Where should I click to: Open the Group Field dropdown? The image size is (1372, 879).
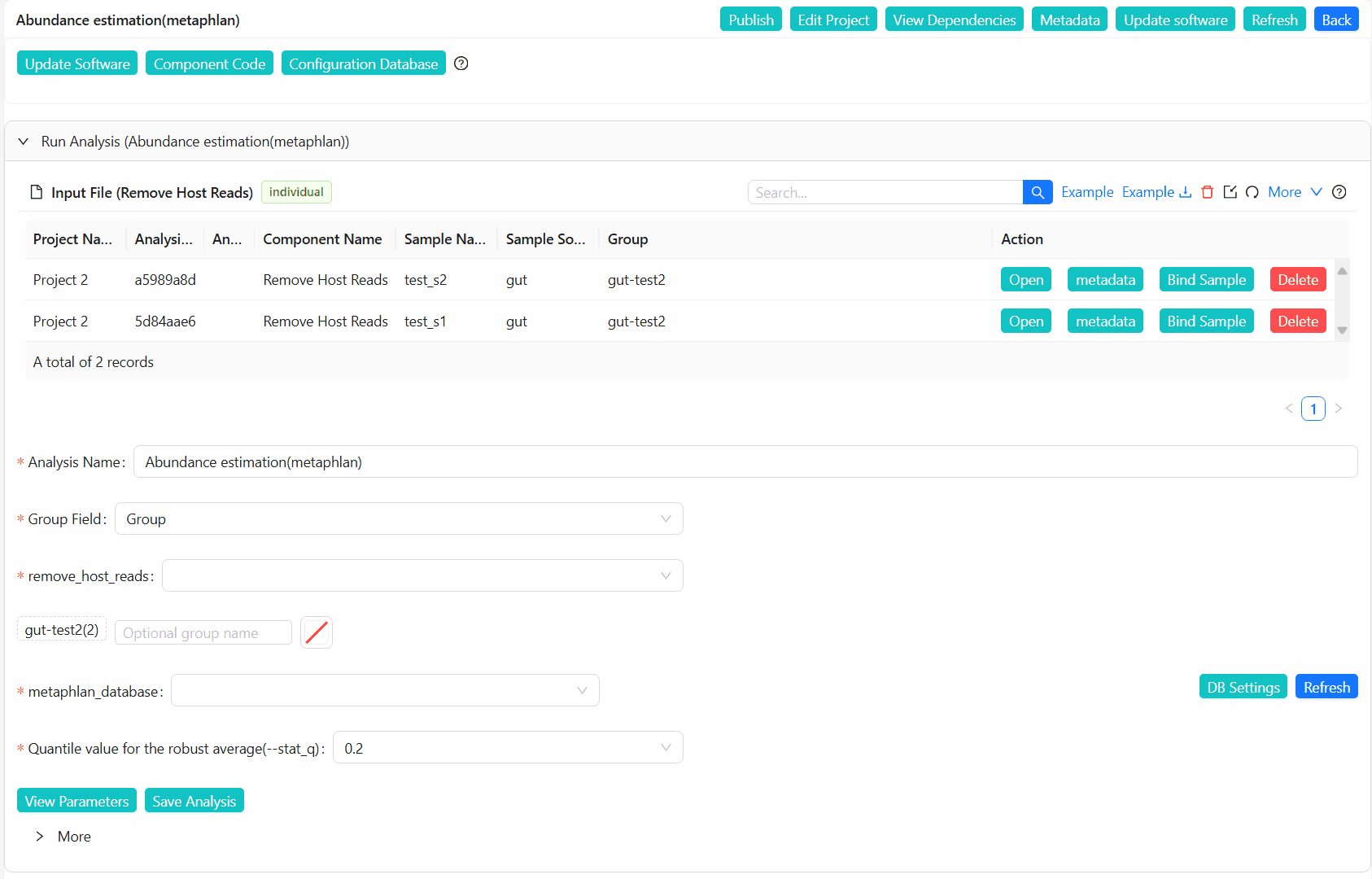pos(399,519)
